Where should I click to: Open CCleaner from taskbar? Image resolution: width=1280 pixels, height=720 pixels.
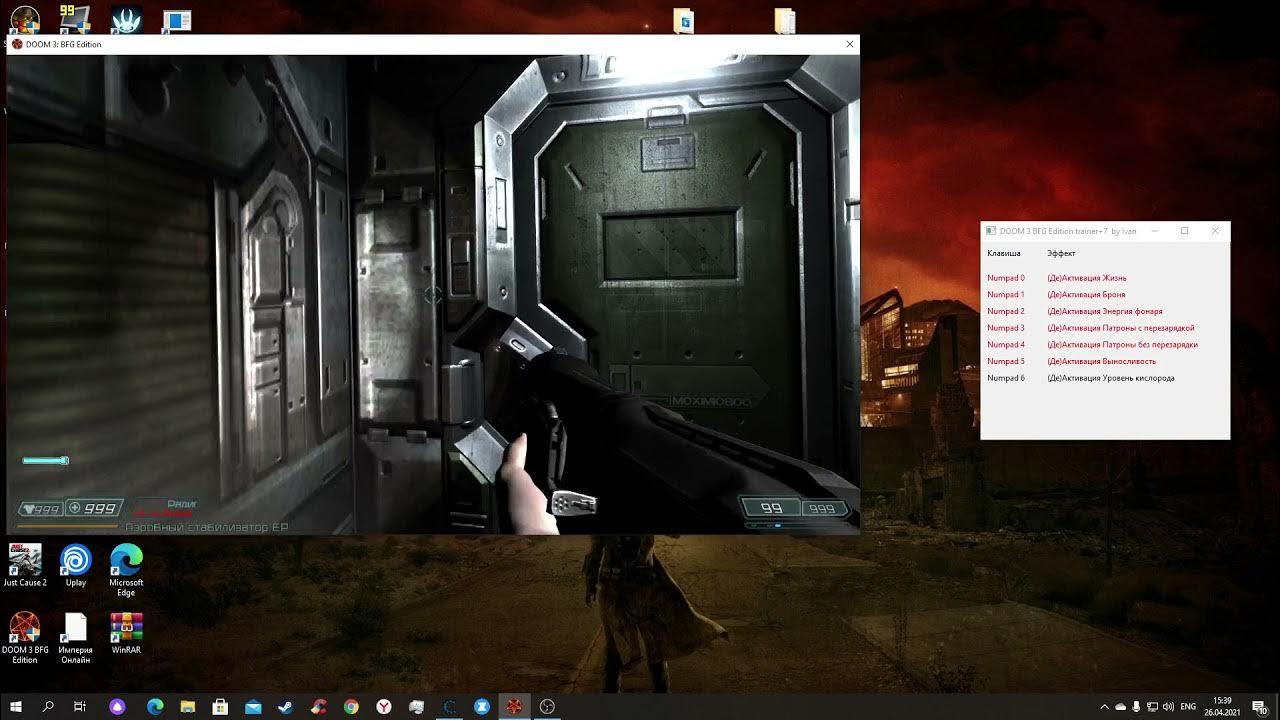tap(318, 706)
